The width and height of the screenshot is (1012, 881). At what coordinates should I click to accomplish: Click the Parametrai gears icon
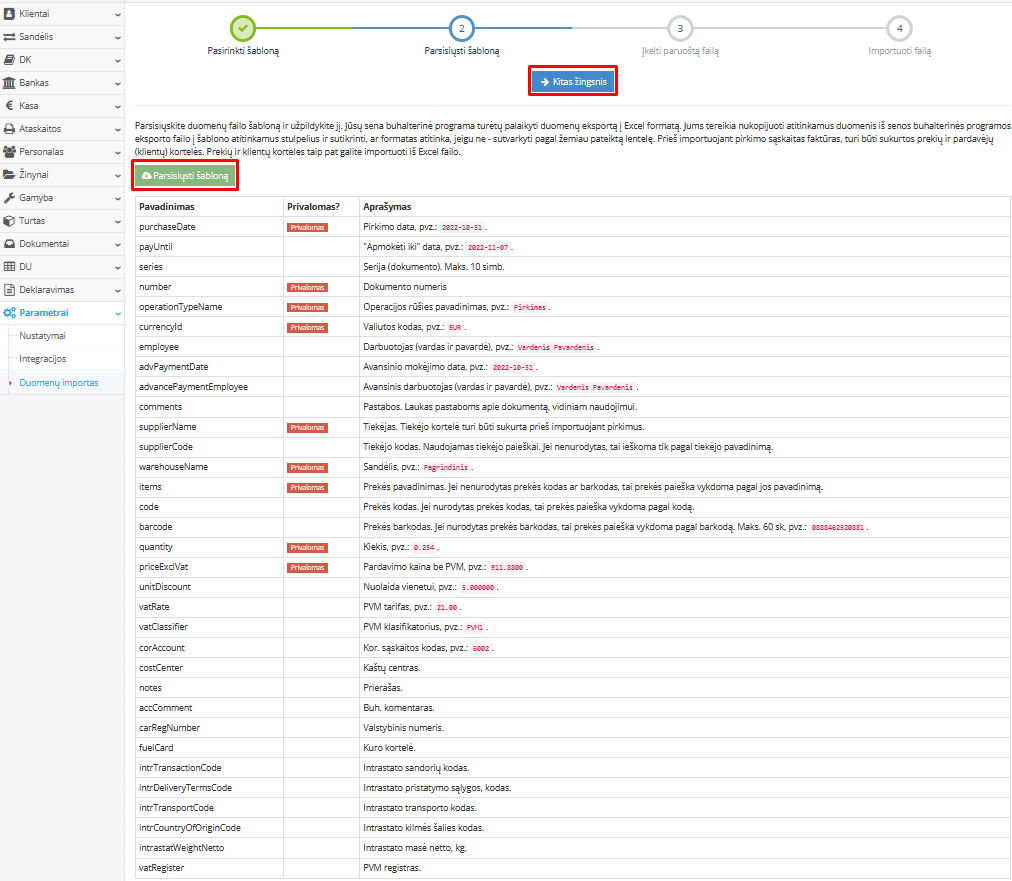[9, 313]
